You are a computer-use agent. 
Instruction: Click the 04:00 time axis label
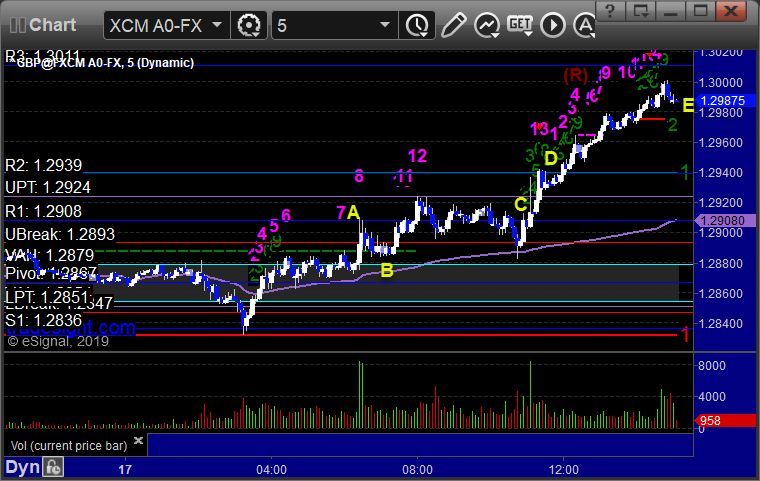(x=271, y=470)
